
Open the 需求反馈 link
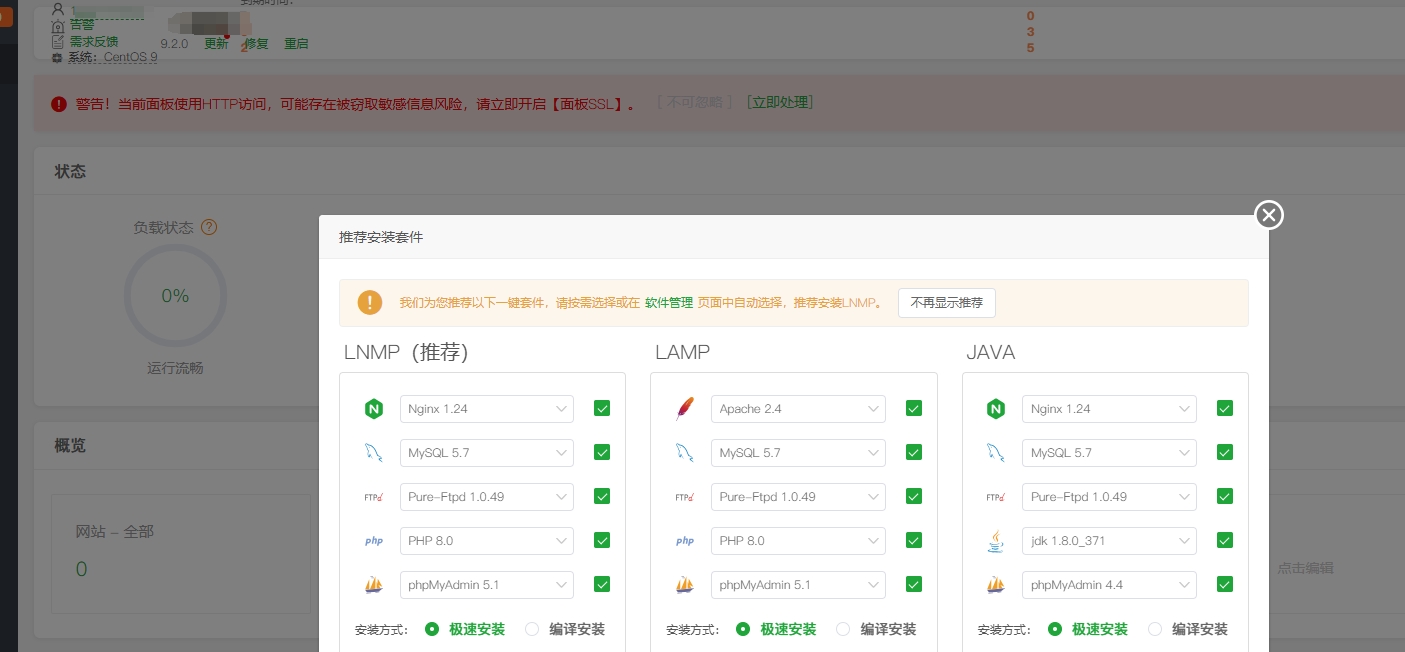point(93,42)
